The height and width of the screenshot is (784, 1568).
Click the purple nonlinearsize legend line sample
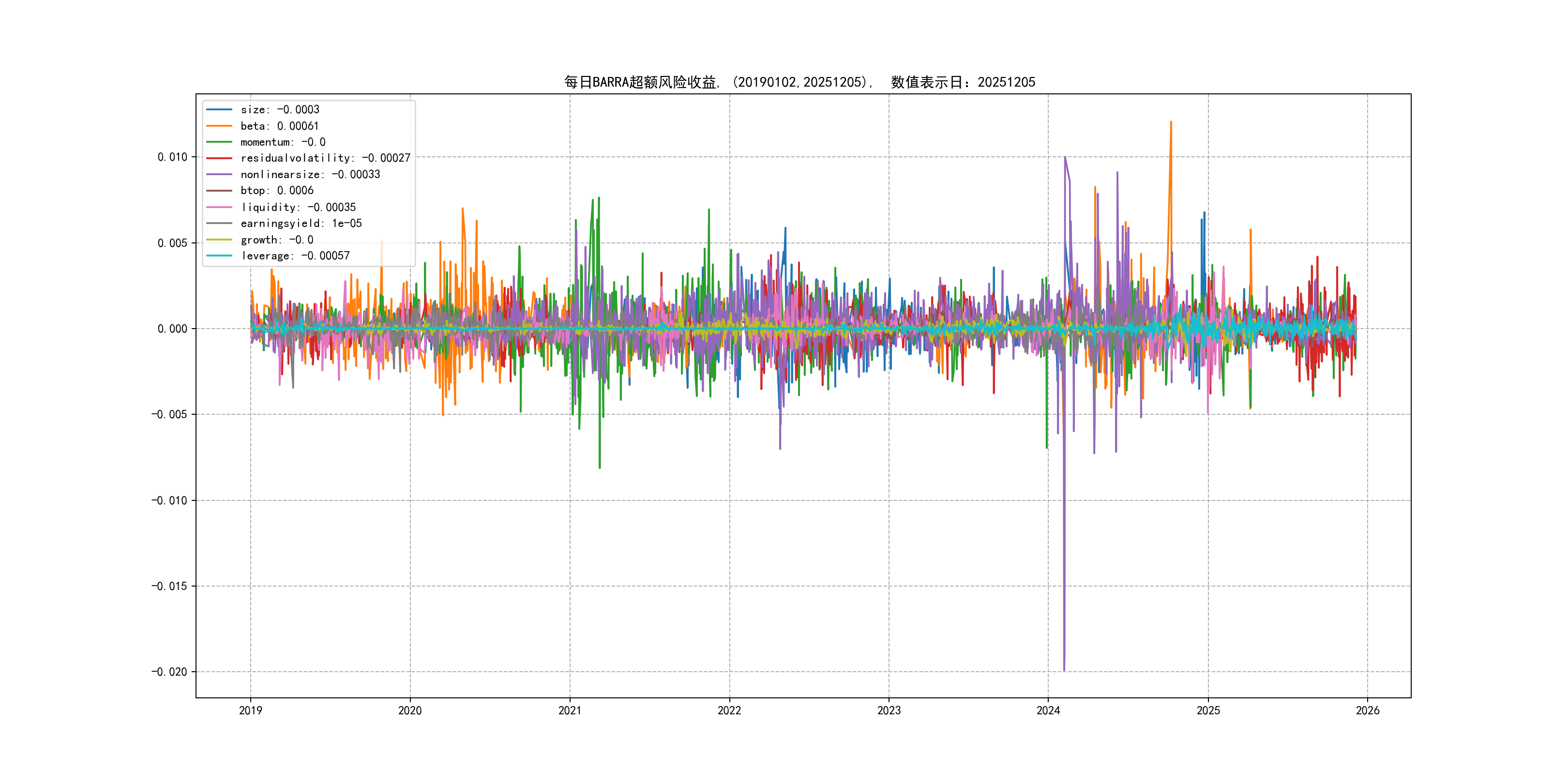[219, 175]
